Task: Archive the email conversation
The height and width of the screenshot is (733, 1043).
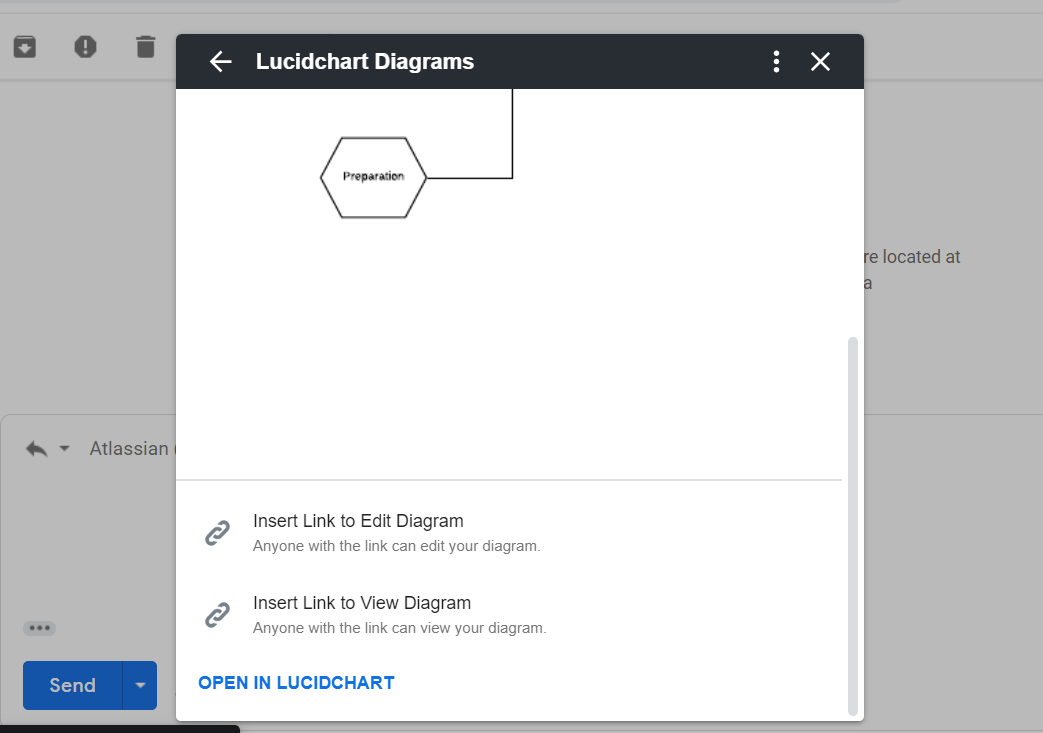Action: (x=24, y=46)
